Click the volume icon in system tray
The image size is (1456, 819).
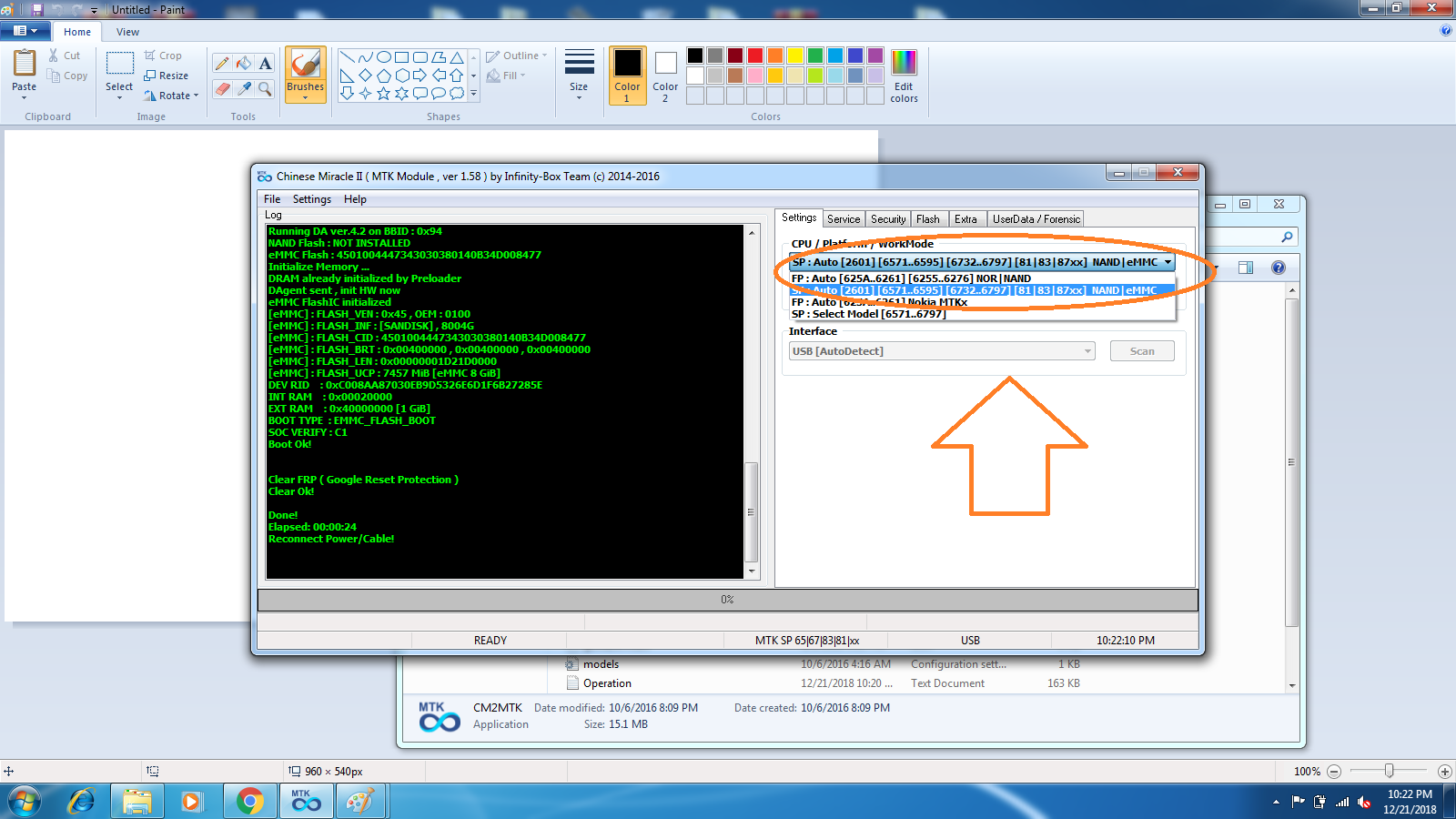coord(1363,802)
